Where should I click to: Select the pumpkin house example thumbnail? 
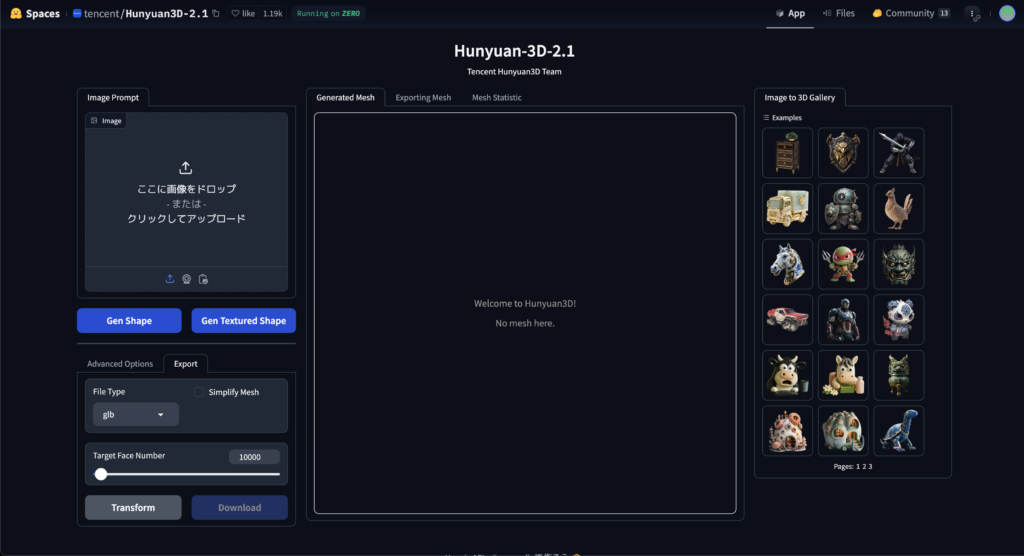843,431
